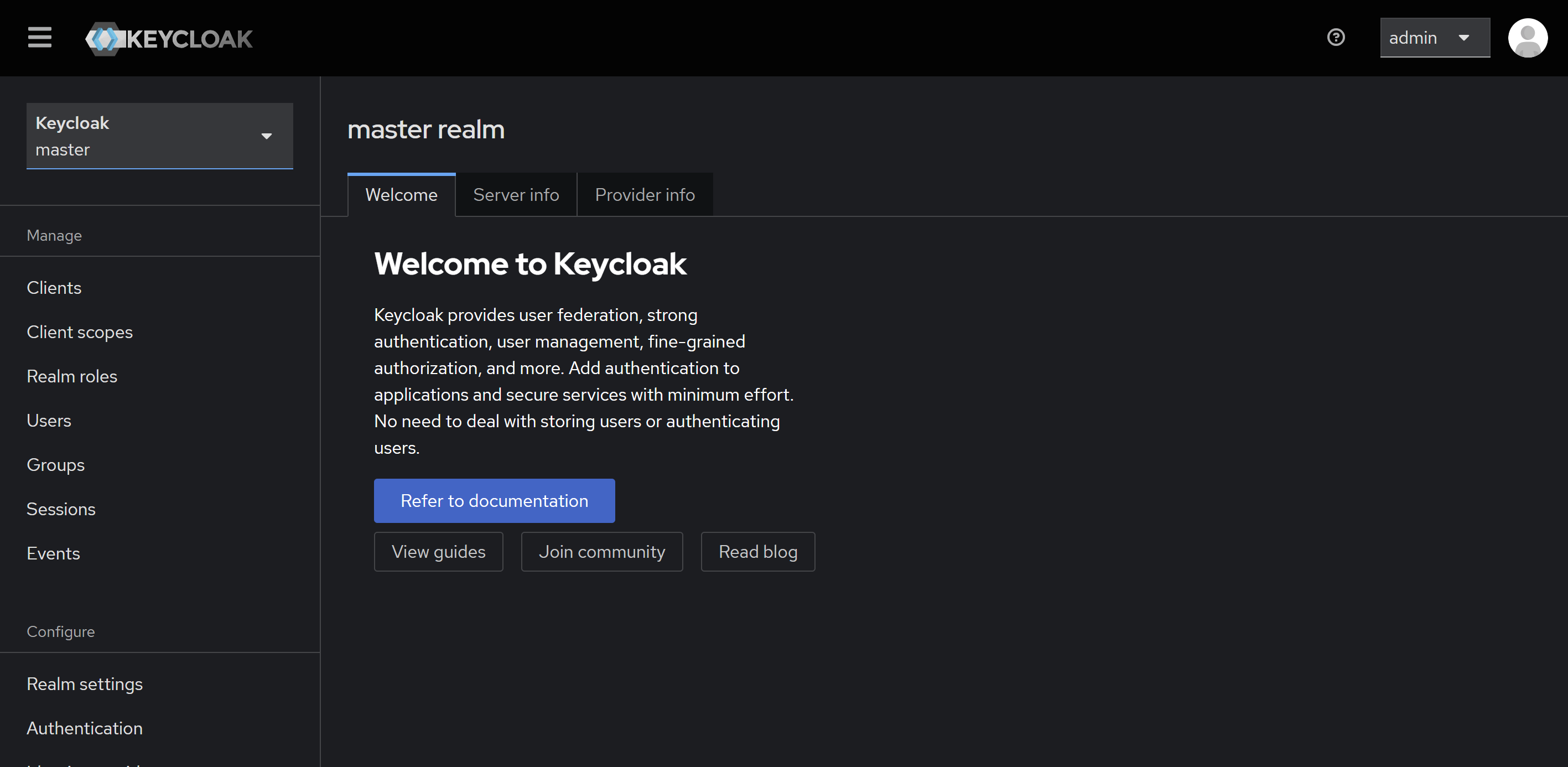Open Client scopes in the sidebar
The width and height of the screenshot is (1568, 767).
[80, 333]
